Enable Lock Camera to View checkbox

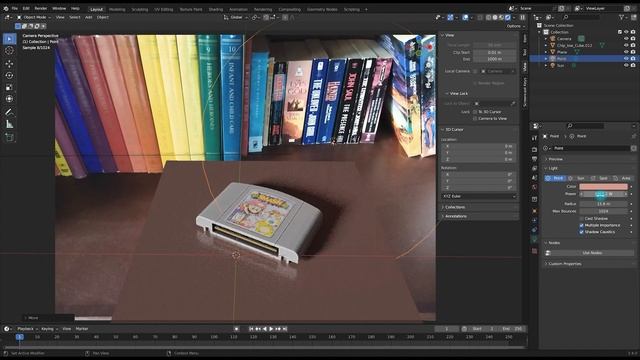click(475, 118)
